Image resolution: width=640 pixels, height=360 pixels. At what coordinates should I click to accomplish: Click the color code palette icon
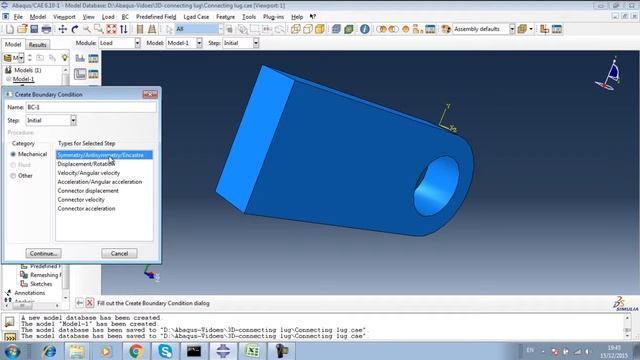pos(446,29)
